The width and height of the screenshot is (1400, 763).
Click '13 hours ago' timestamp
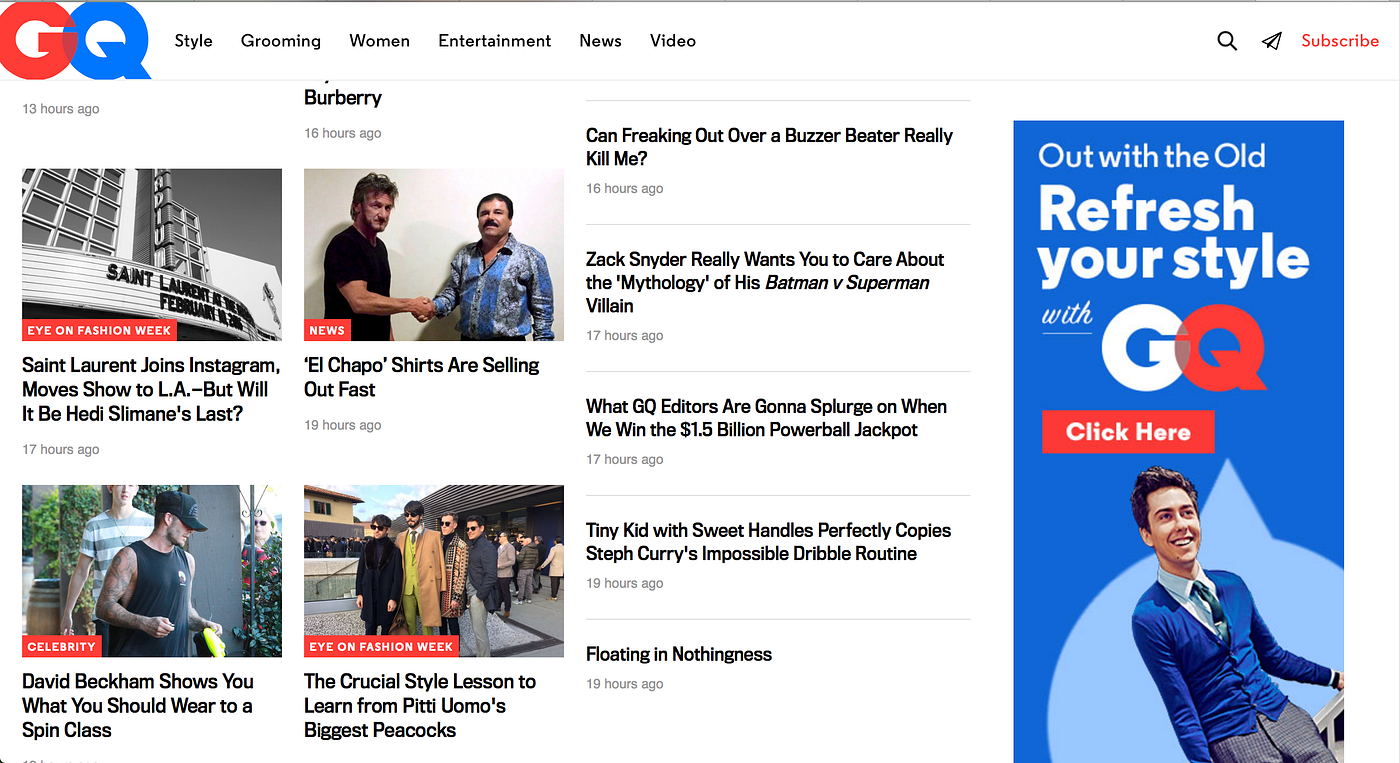61,109
